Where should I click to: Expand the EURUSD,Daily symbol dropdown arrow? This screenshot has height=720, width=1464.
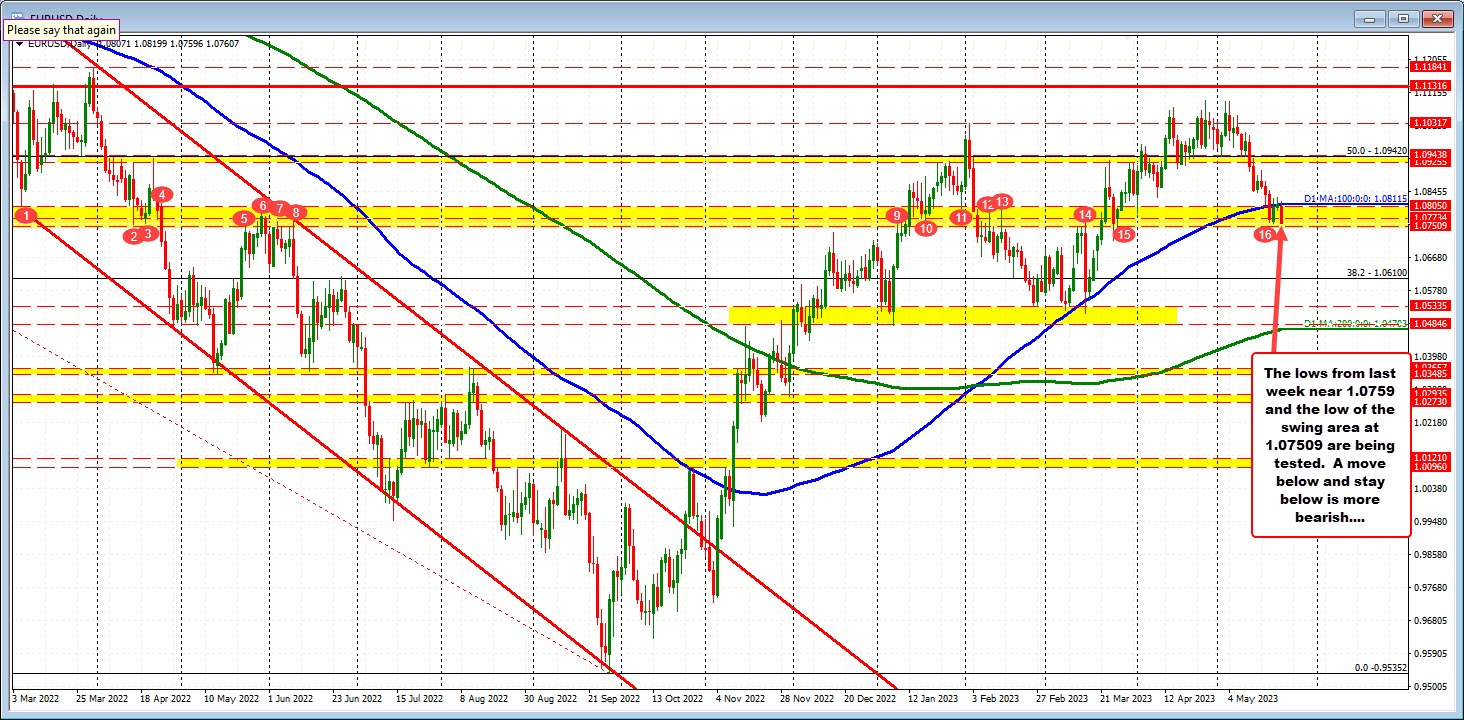click(22, 43)
